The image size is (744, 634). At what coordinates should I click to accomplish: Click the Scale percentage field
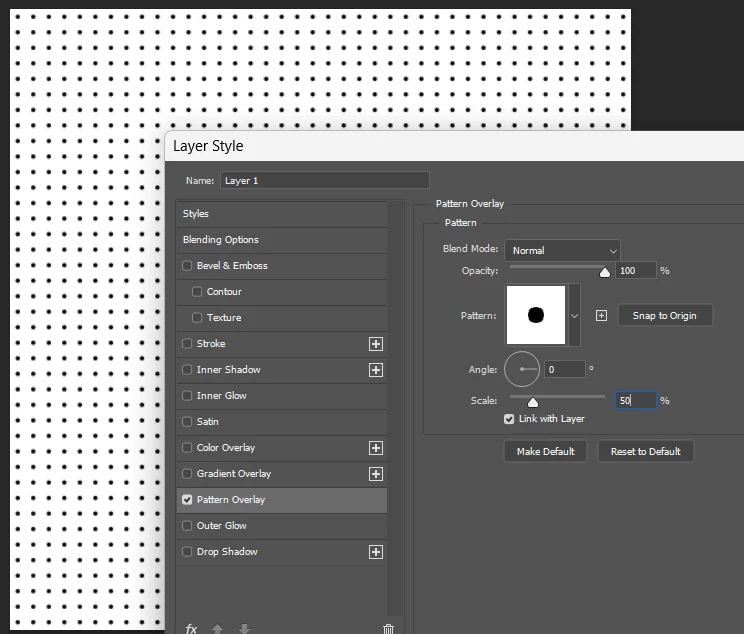point(636,401)
